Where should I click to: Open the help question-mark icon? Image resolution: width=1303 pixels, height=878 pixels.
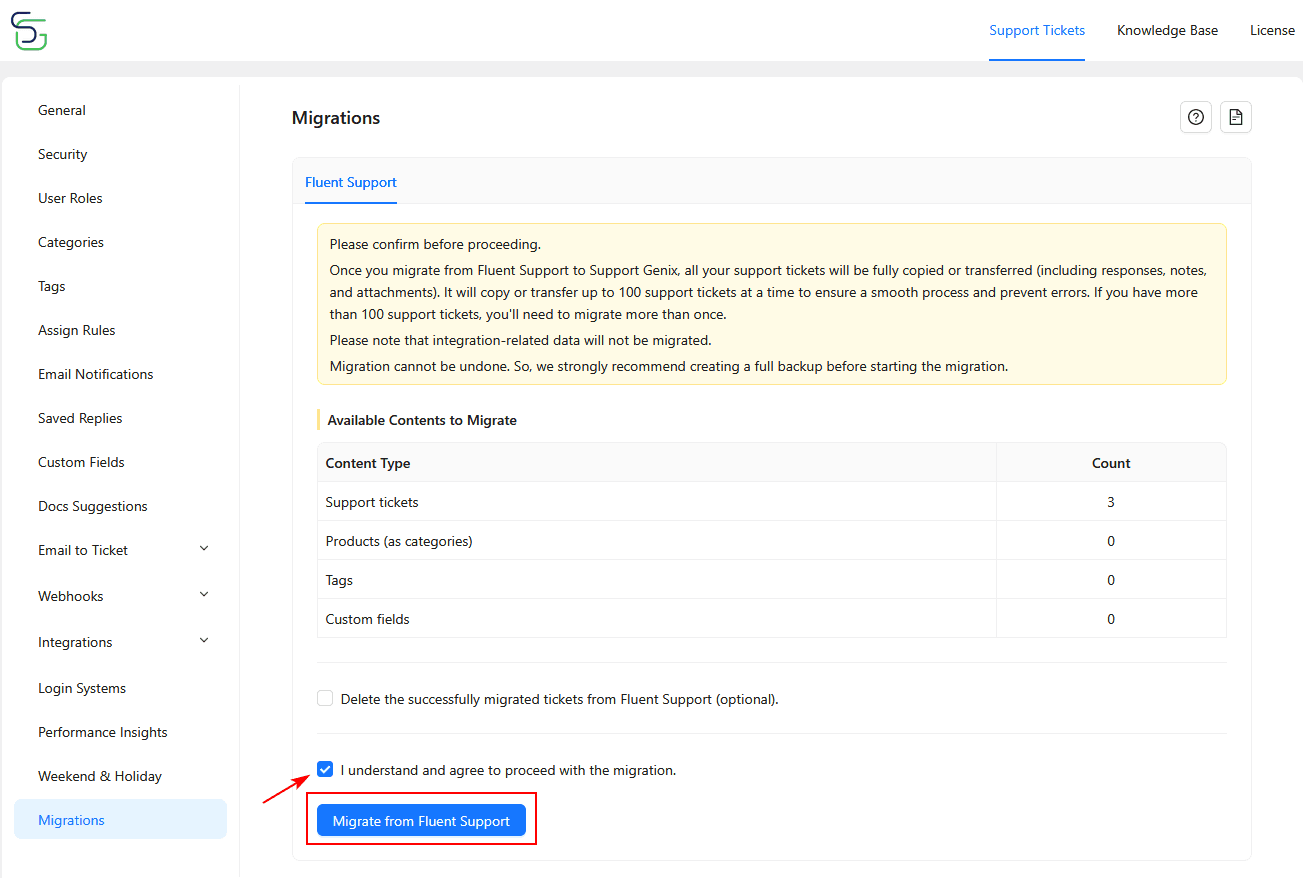pyautogui.click(x=1195, y=117)
